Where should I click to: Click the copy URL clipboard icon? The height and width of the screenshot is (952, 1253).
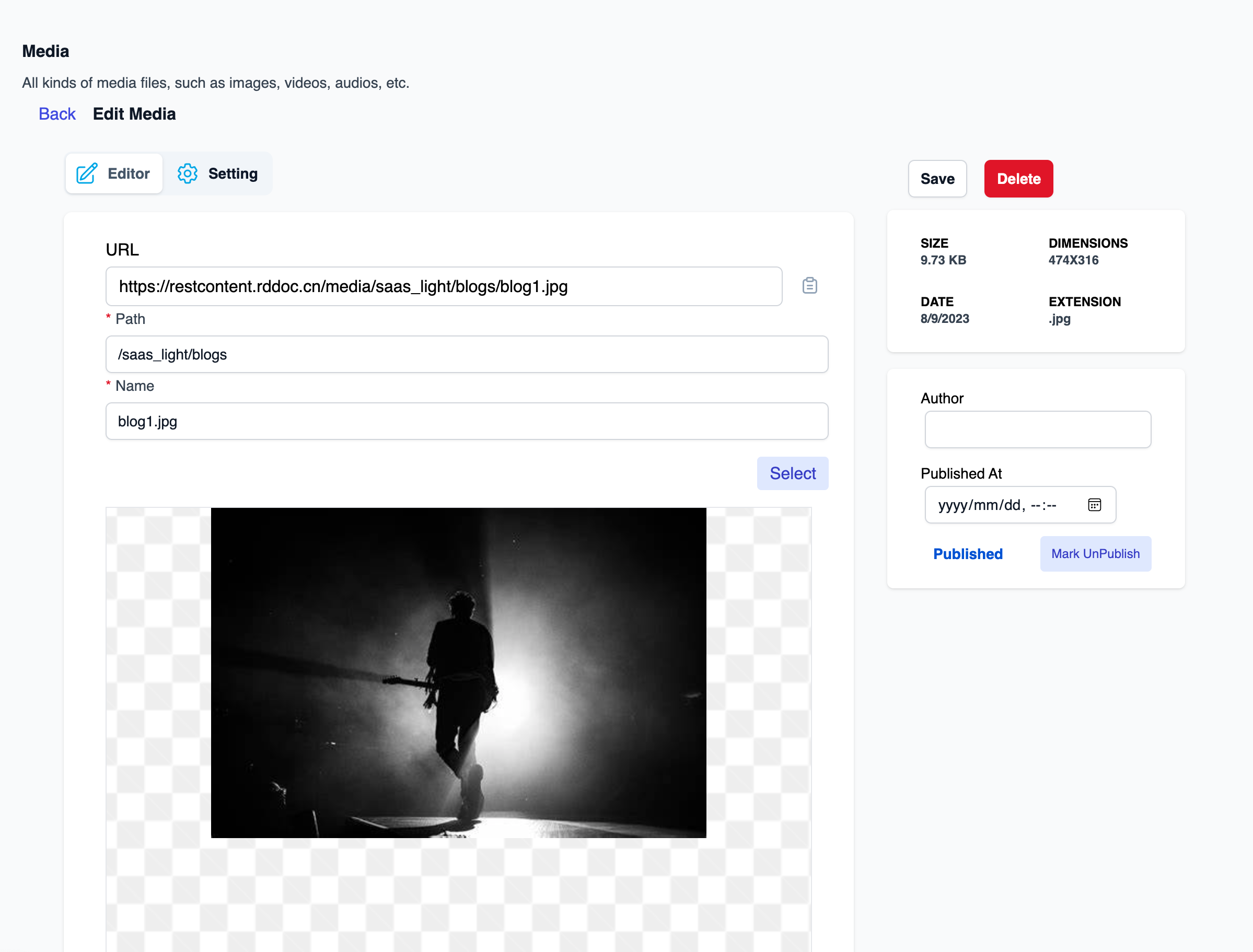(809, 286)
